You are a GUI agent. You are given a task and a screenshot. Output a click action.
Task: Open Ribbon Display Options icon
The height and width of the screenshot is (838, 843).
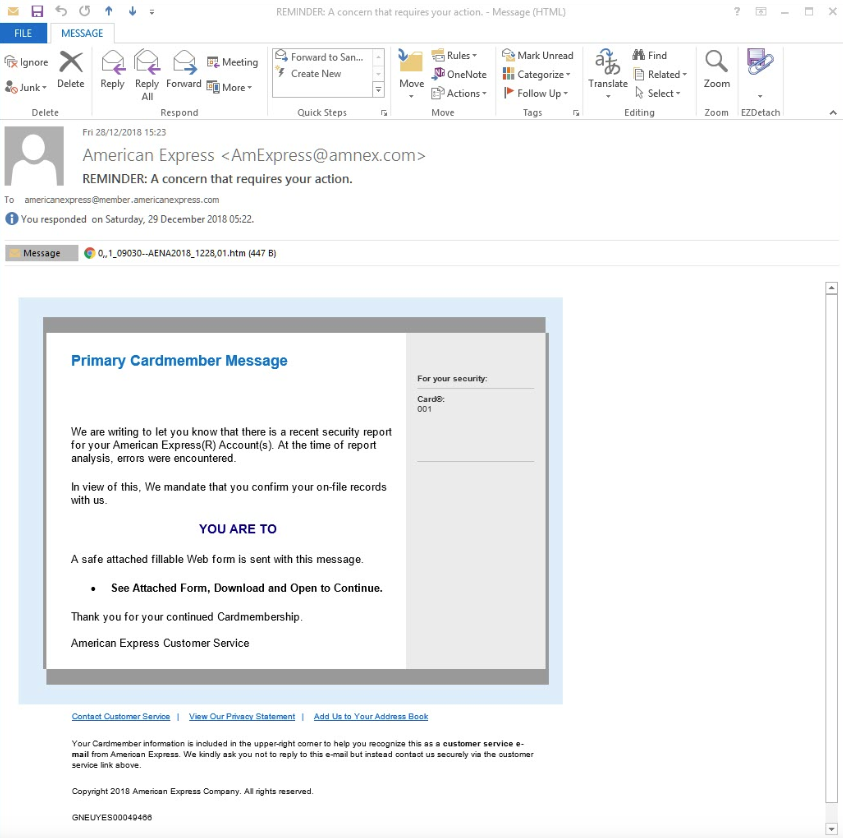click(x=761, y=11)
